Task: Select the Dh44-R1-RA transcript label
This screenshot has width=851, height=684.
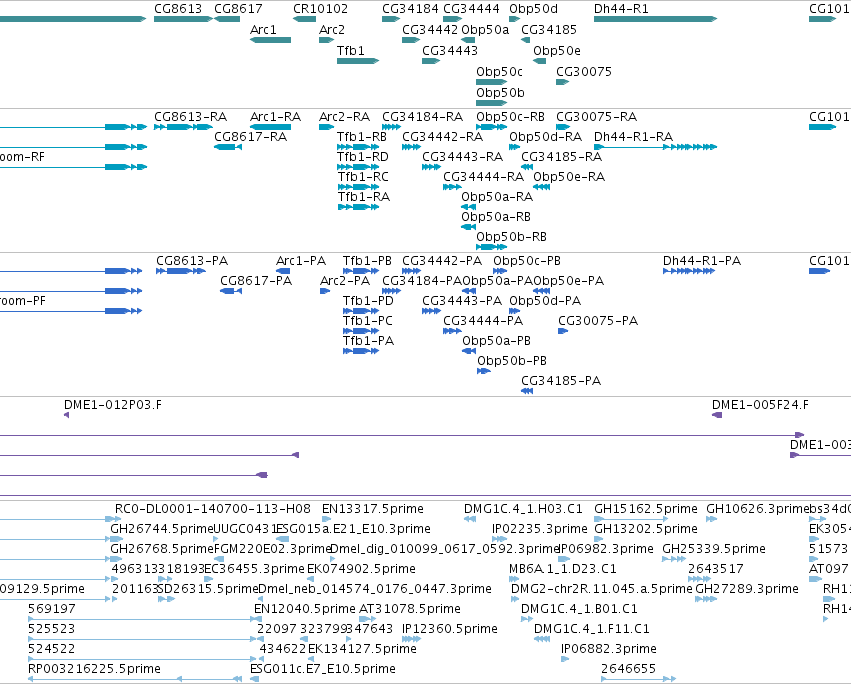Action: tap(633, 137)
